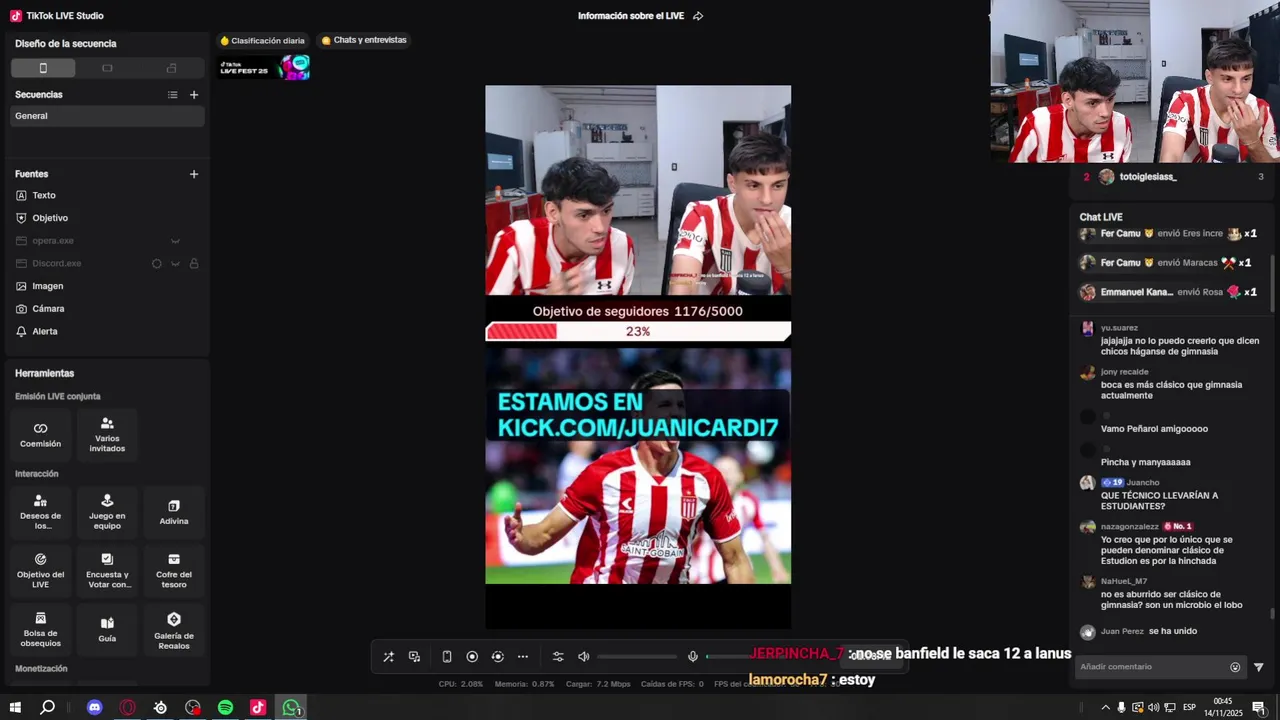Select the Alerta source
This screenshot has width=1280, height=720.
pyautogui.click(x=107, y=331)
